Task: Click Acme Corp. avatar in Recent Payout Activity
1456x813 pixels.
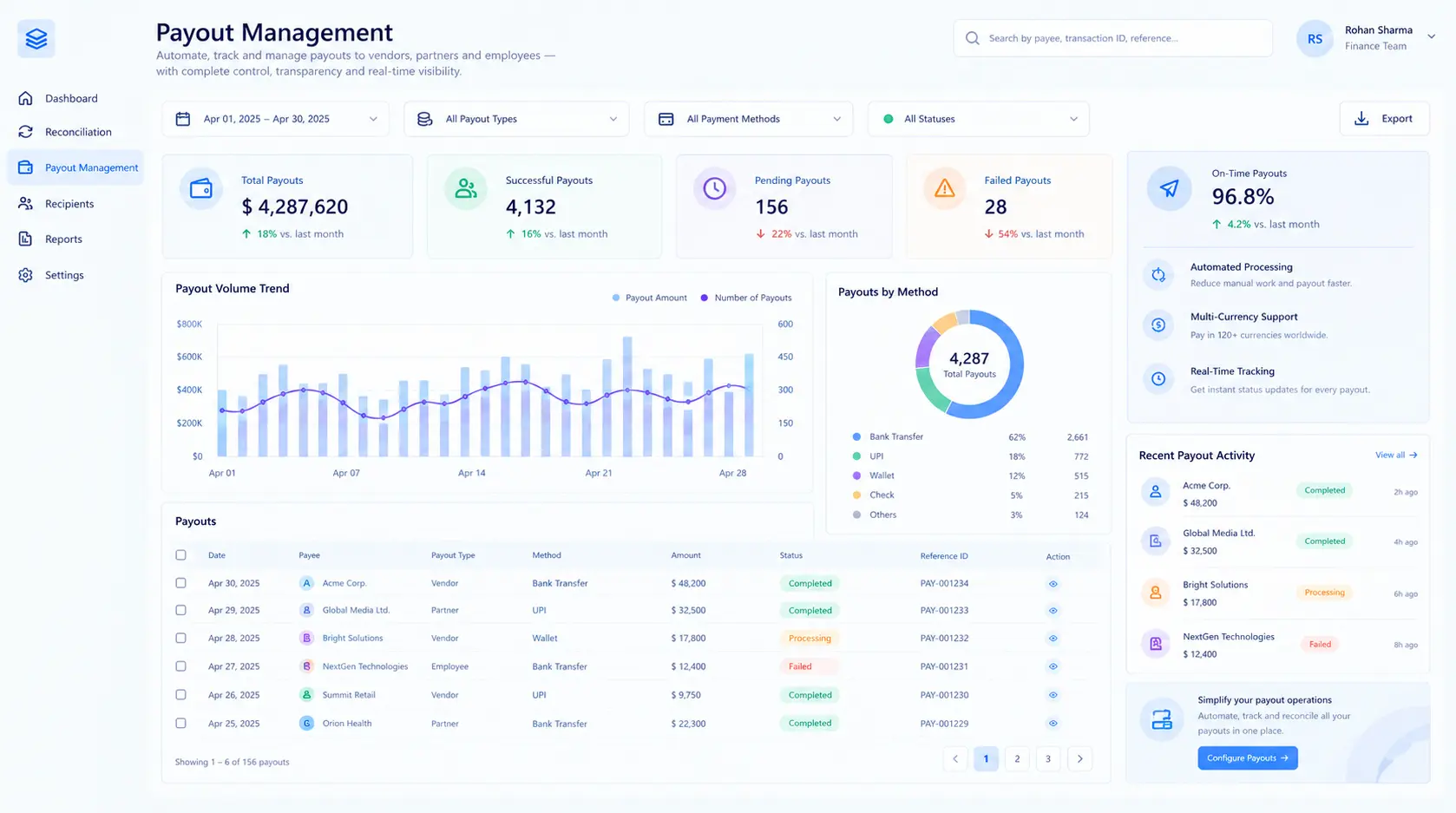Action: click(x=1156, y=493)
